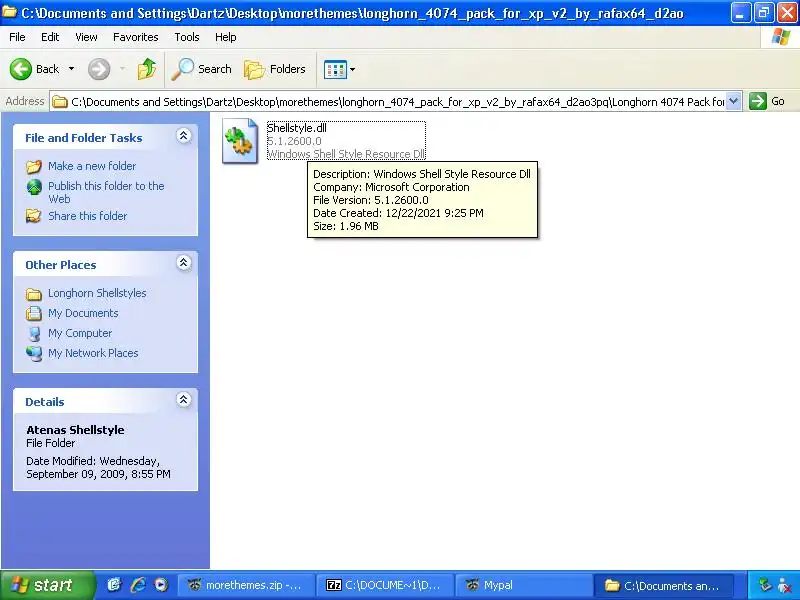This screenshot has height=600, width=800.
Task: Click the Show Desktop quick launch icon
Action: [x=114, y=585]
